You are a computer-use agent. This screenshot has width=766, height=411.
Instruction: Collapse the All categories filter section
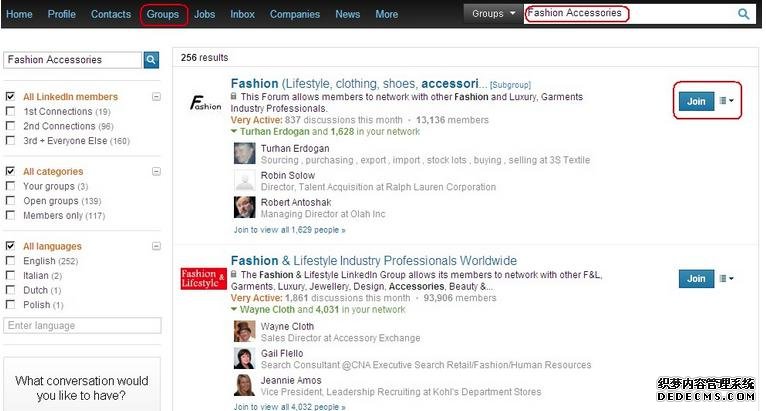(156, 171)
